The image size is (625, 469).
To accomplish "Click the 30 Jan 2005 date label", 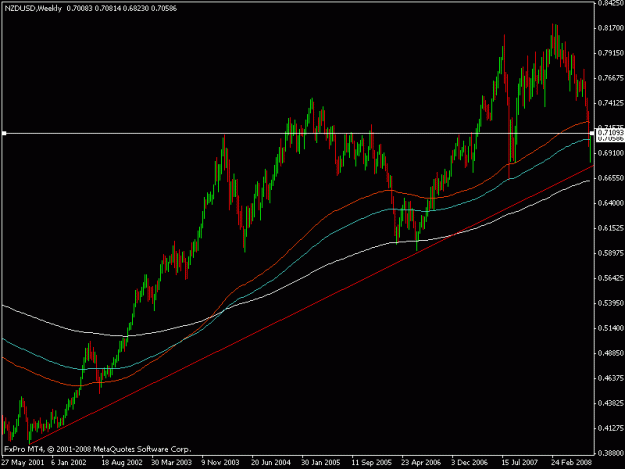I will (321, 463).
